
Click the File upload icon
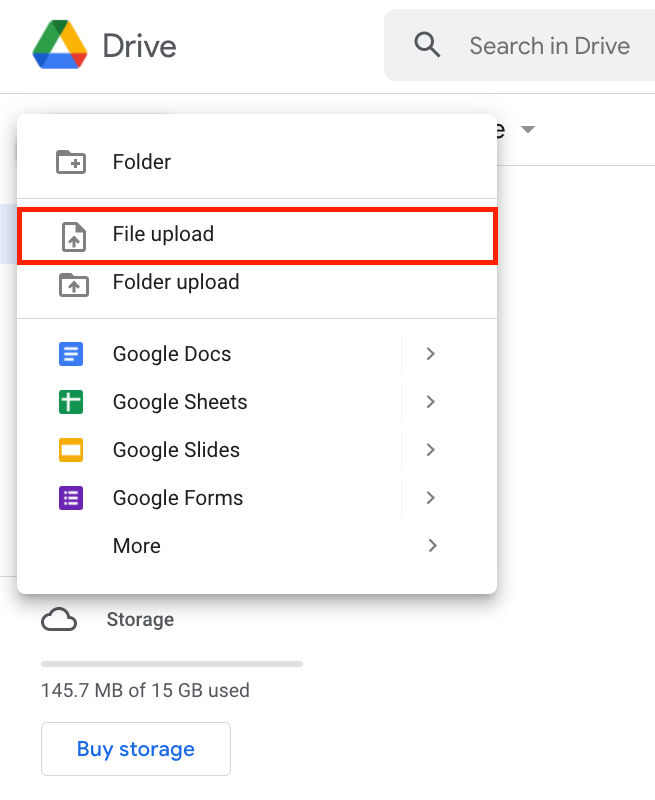point(74,237)
